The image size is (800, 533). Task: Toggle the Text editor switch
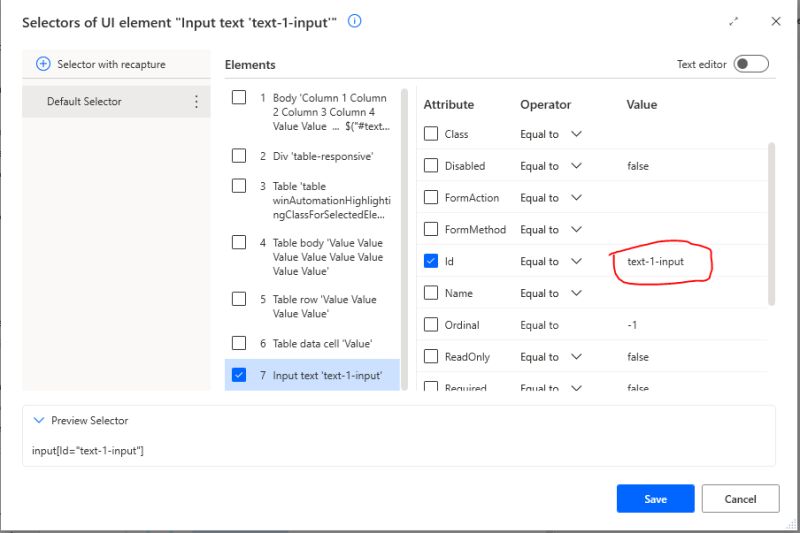point(751,64)
